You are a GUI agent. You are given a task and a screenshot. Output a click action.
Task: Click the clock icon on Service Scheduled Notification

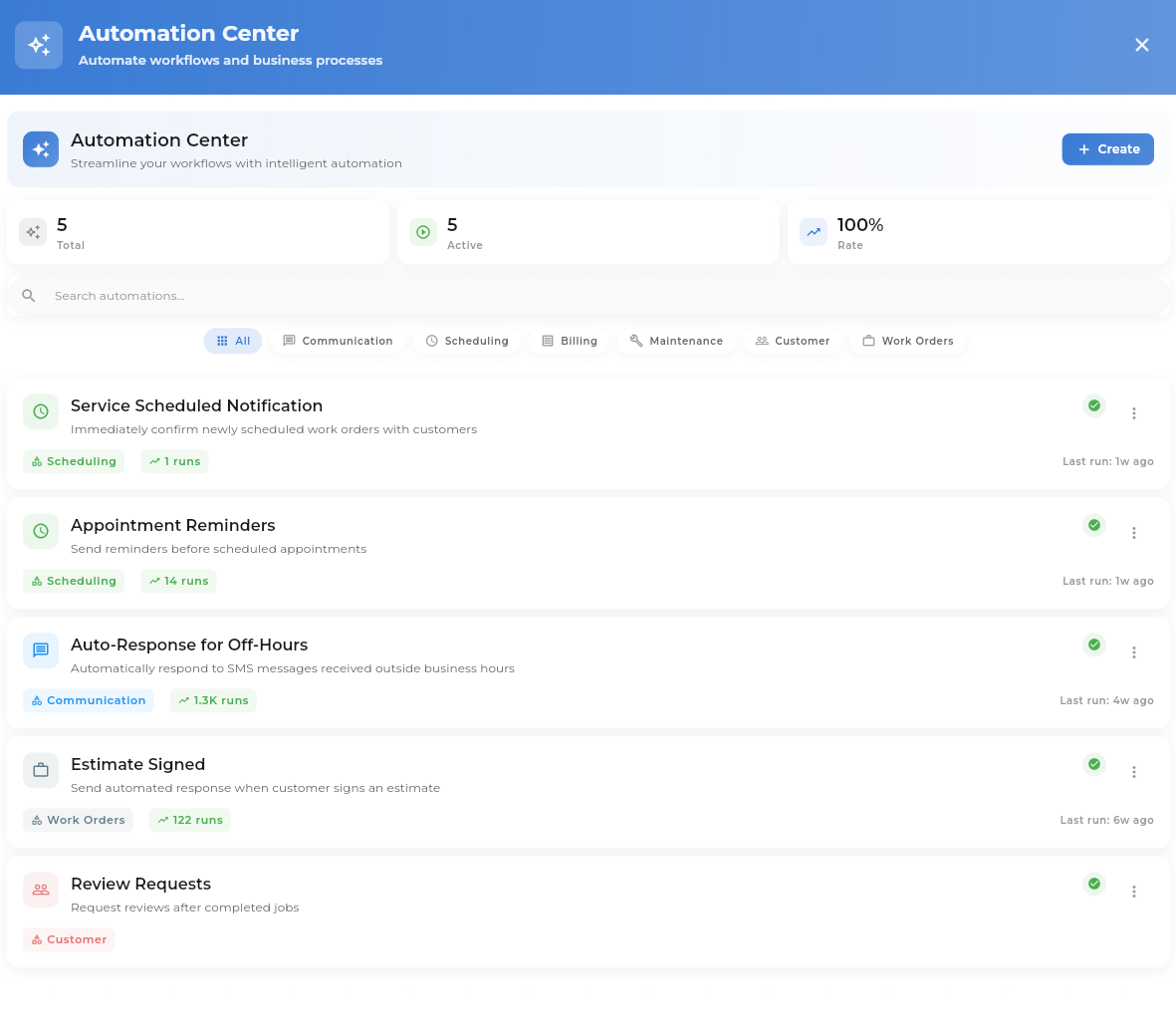(40, 411)
